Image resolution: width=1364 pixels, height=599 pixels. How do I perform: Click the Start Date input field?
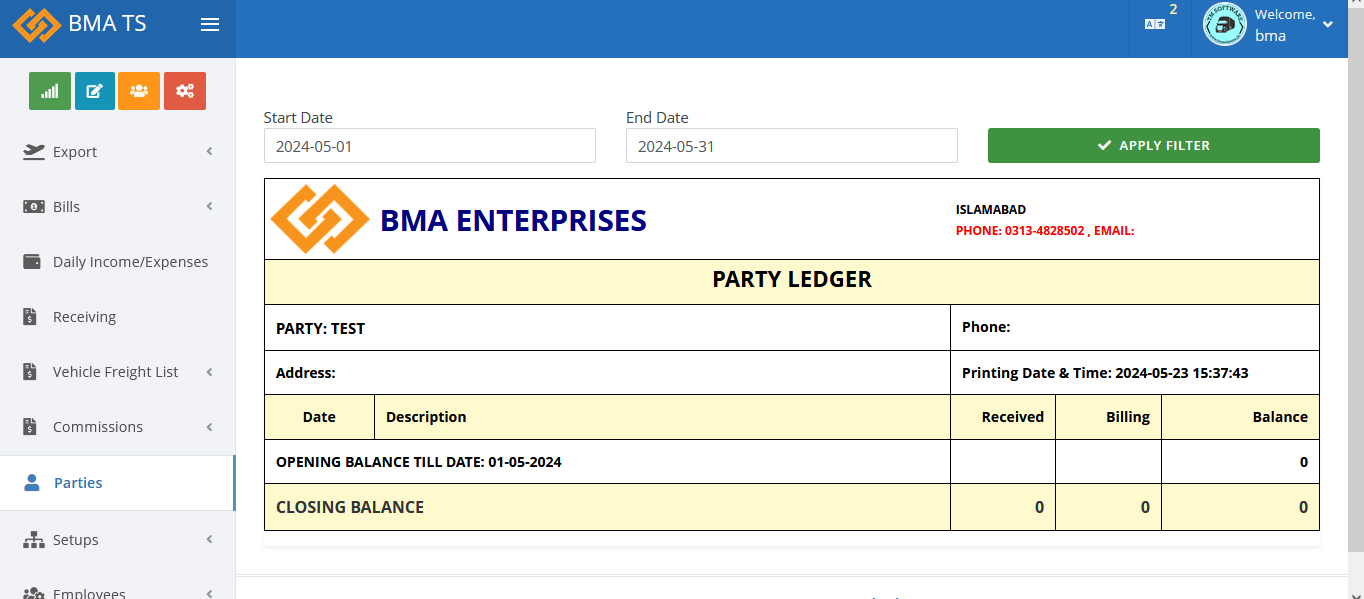[x=429, y=146]
